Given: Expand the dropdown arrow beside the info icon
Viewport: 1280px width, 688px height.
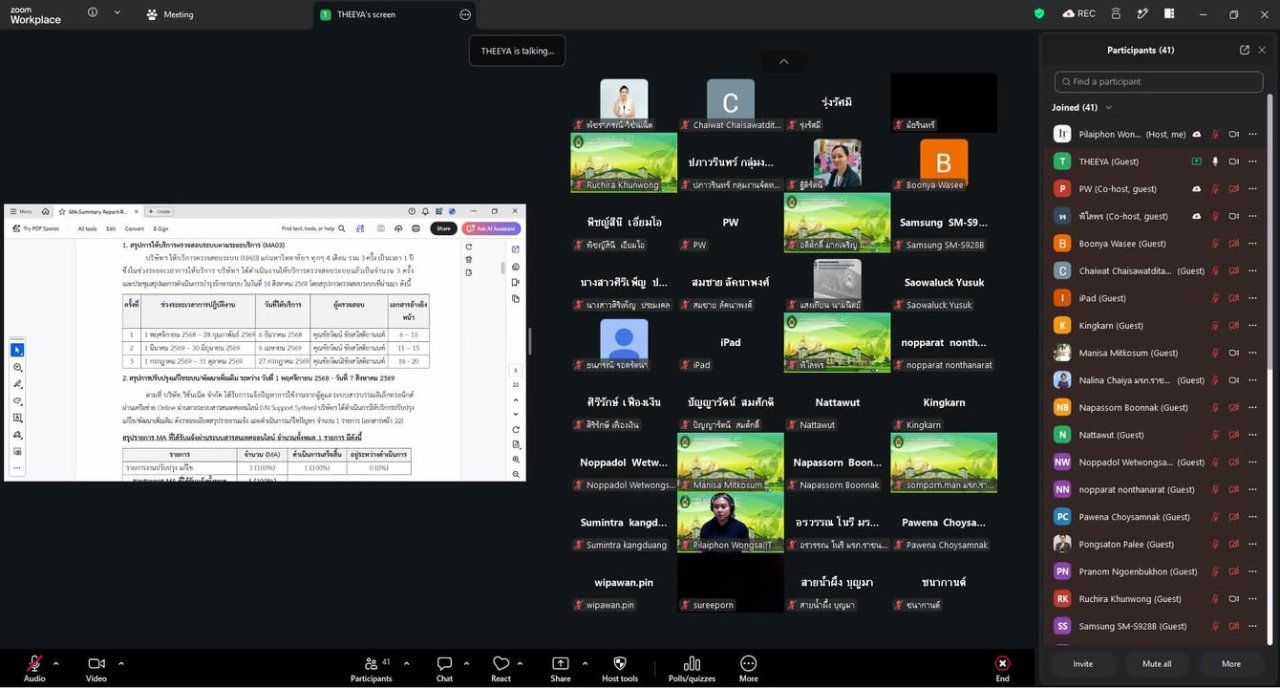Looking at the screenshot, I should click(x=117, y=13).
